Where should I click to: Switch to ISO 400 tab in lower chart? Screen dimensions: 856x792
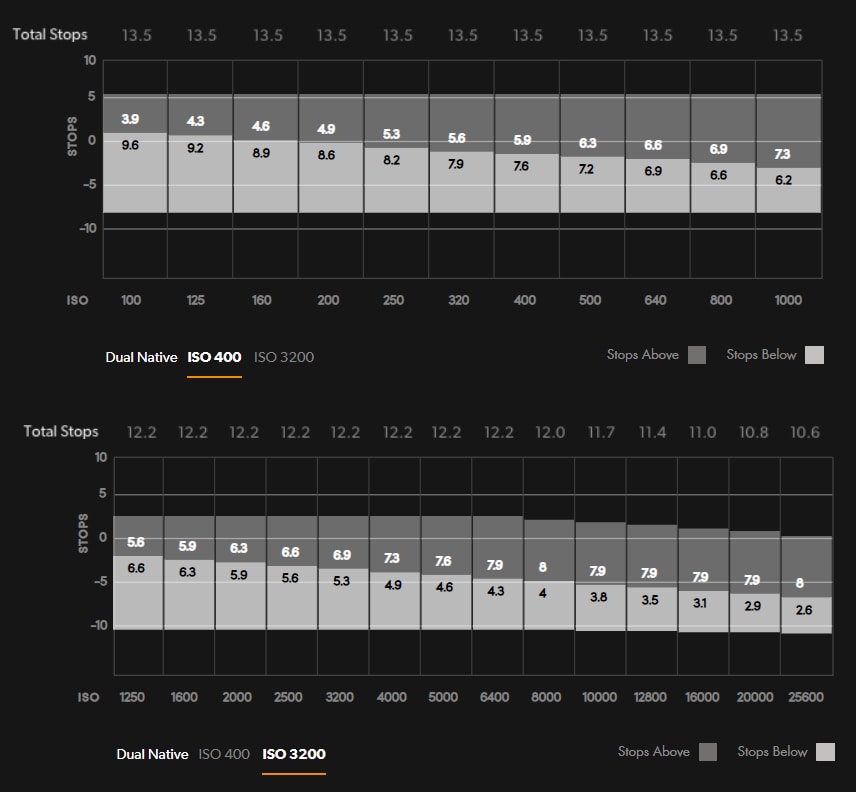click(224, 754)
